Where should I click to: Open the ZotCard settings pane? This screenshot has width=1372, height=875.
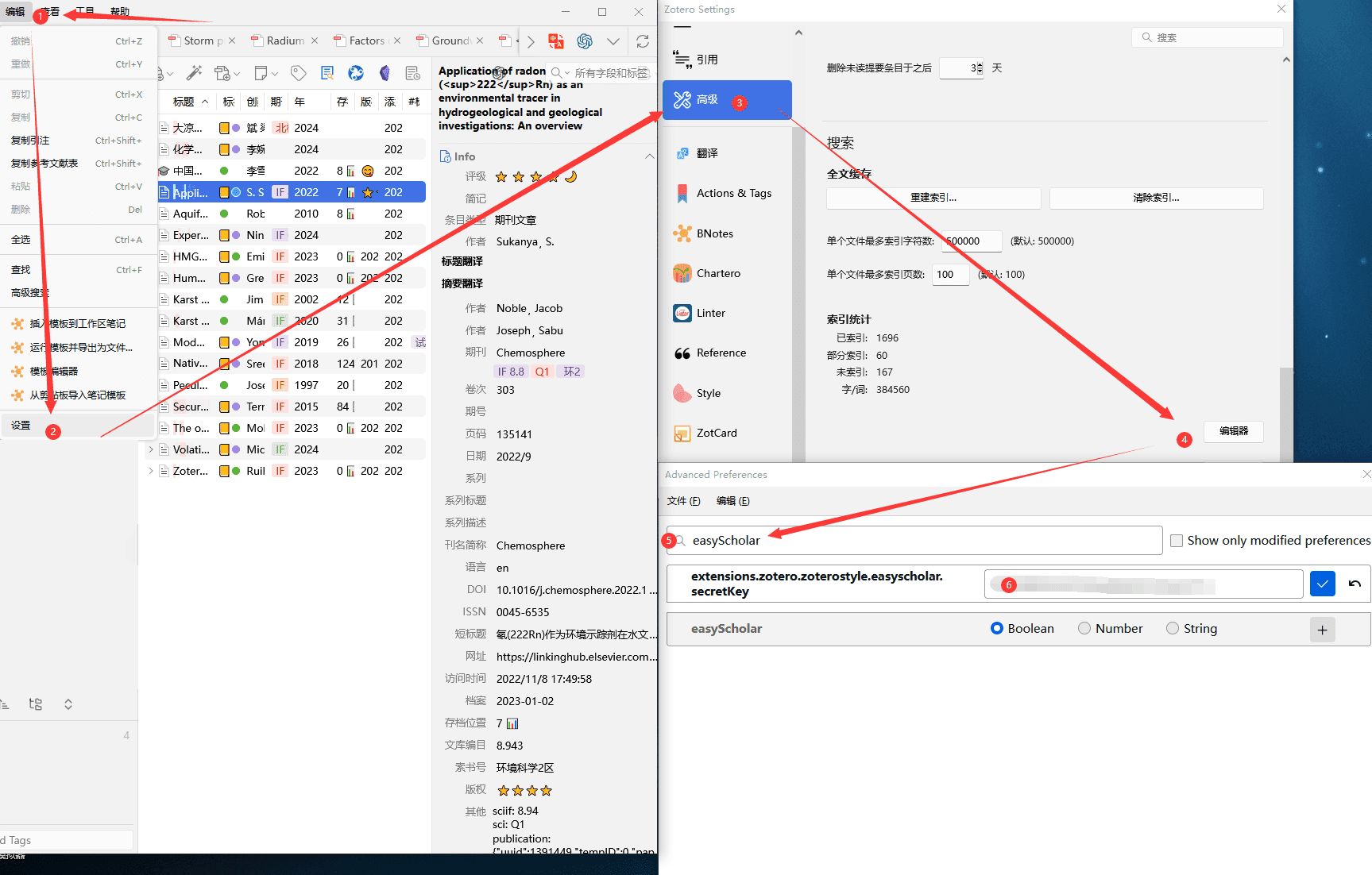click(x=716, y=433)
